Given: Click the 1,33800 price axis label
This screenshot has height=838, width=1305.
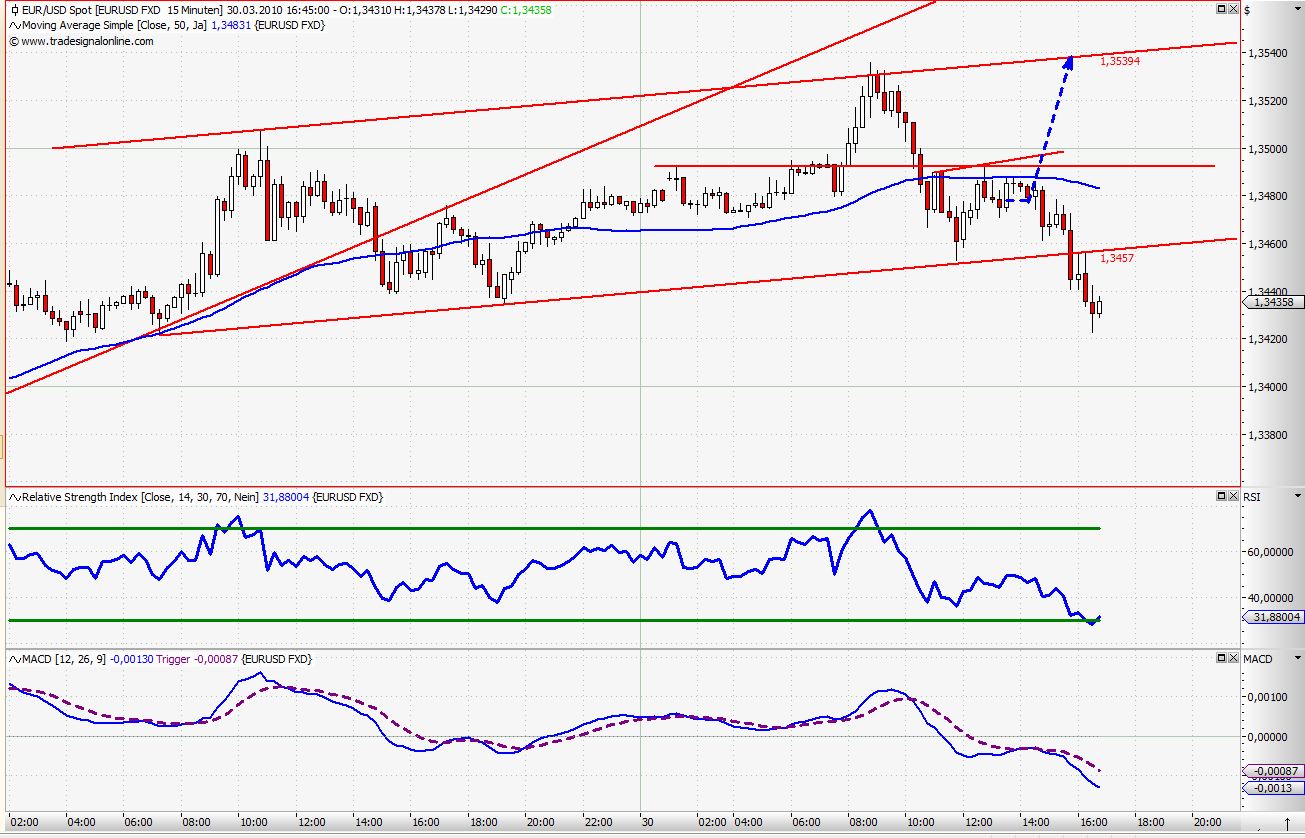Looking at the screenshot, I should point(1268,434).
